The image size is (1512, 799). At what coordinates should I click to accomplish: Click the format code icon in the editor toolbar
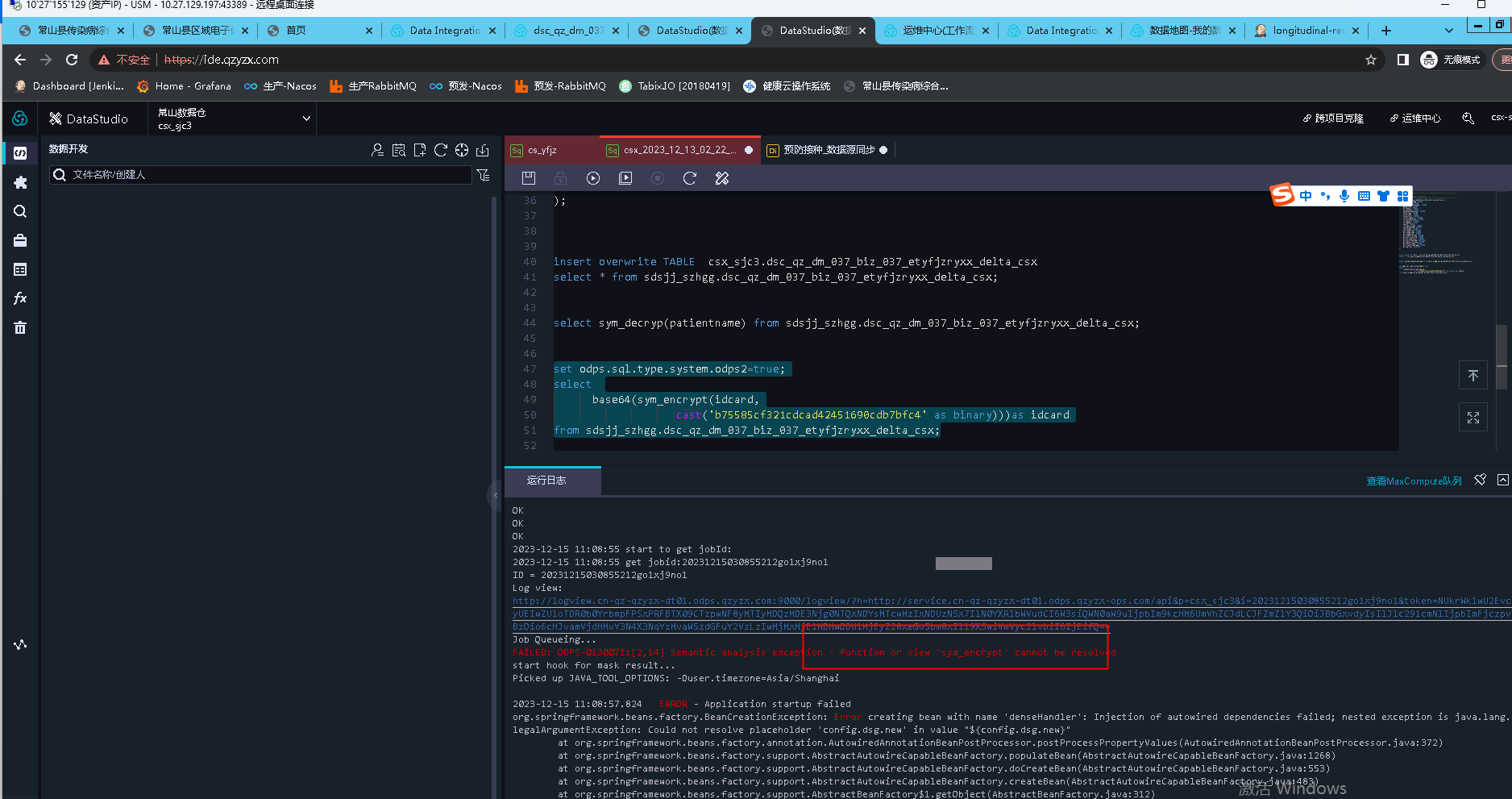click(721, 178)
